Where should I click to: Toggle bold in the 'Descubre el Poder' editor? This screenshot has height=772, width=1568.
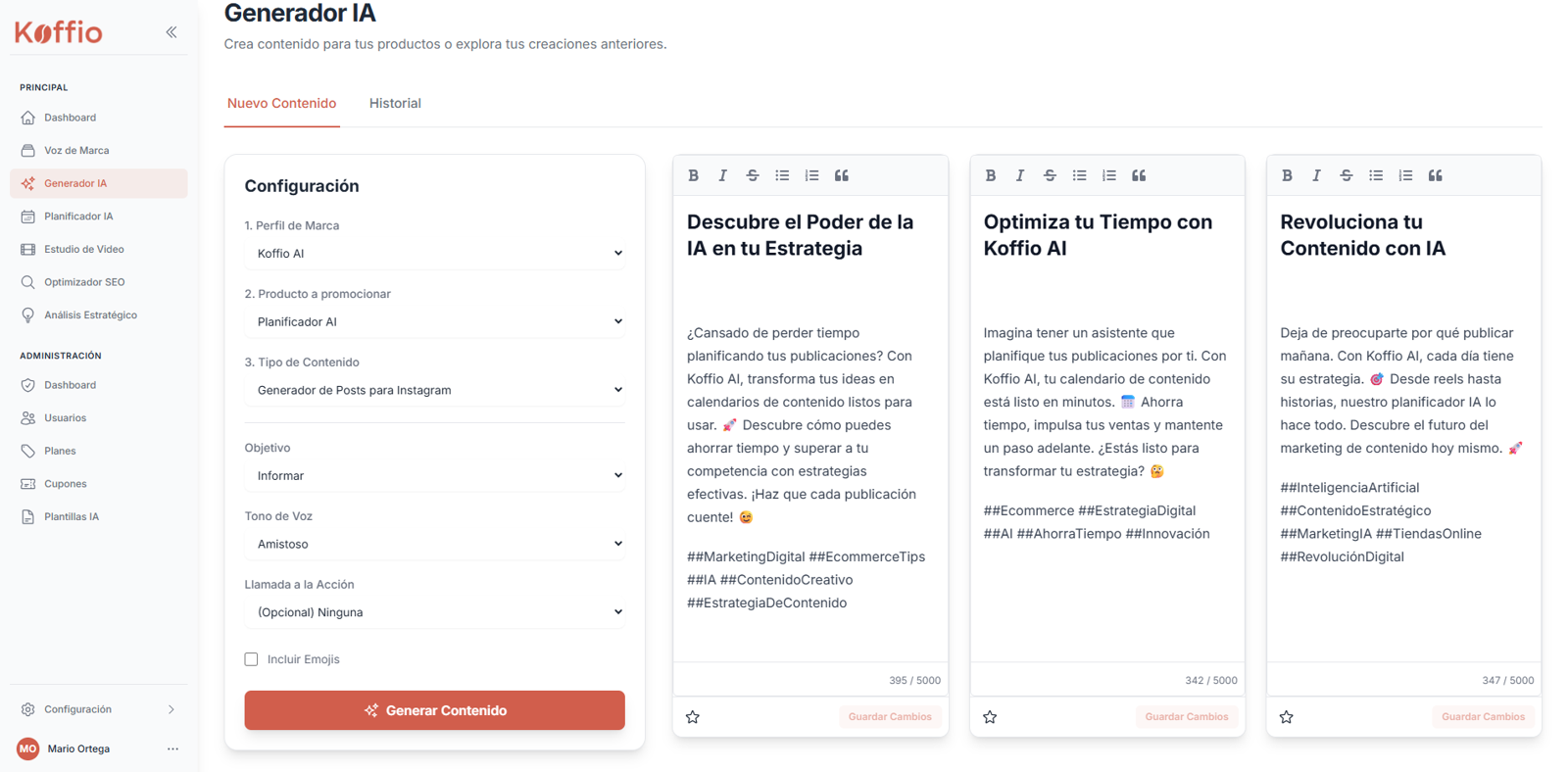point(693,175)
